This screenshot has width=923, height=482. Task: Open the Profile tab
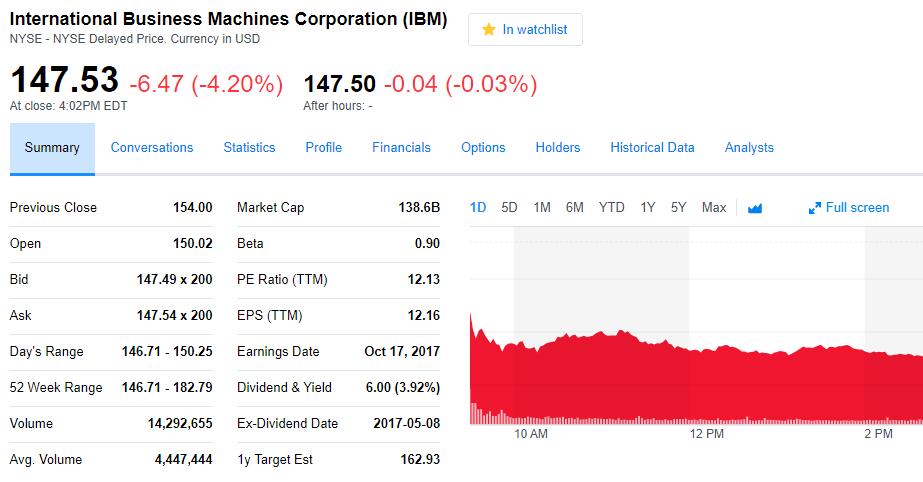click(323, 148)
